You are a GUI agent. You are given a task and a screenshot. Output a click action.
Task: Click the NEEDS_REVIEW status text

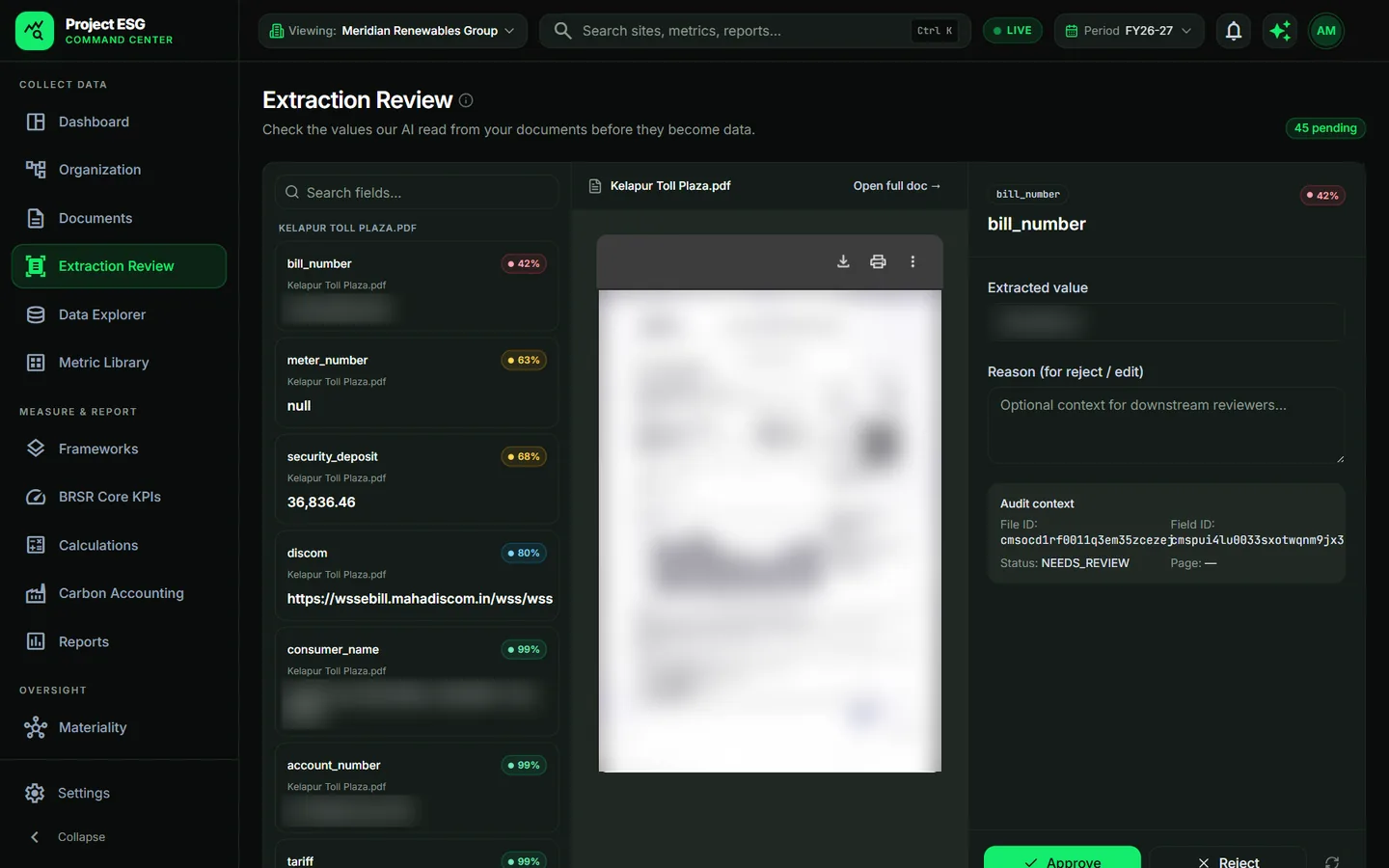pyautogui.click(x=1085, y=563)
